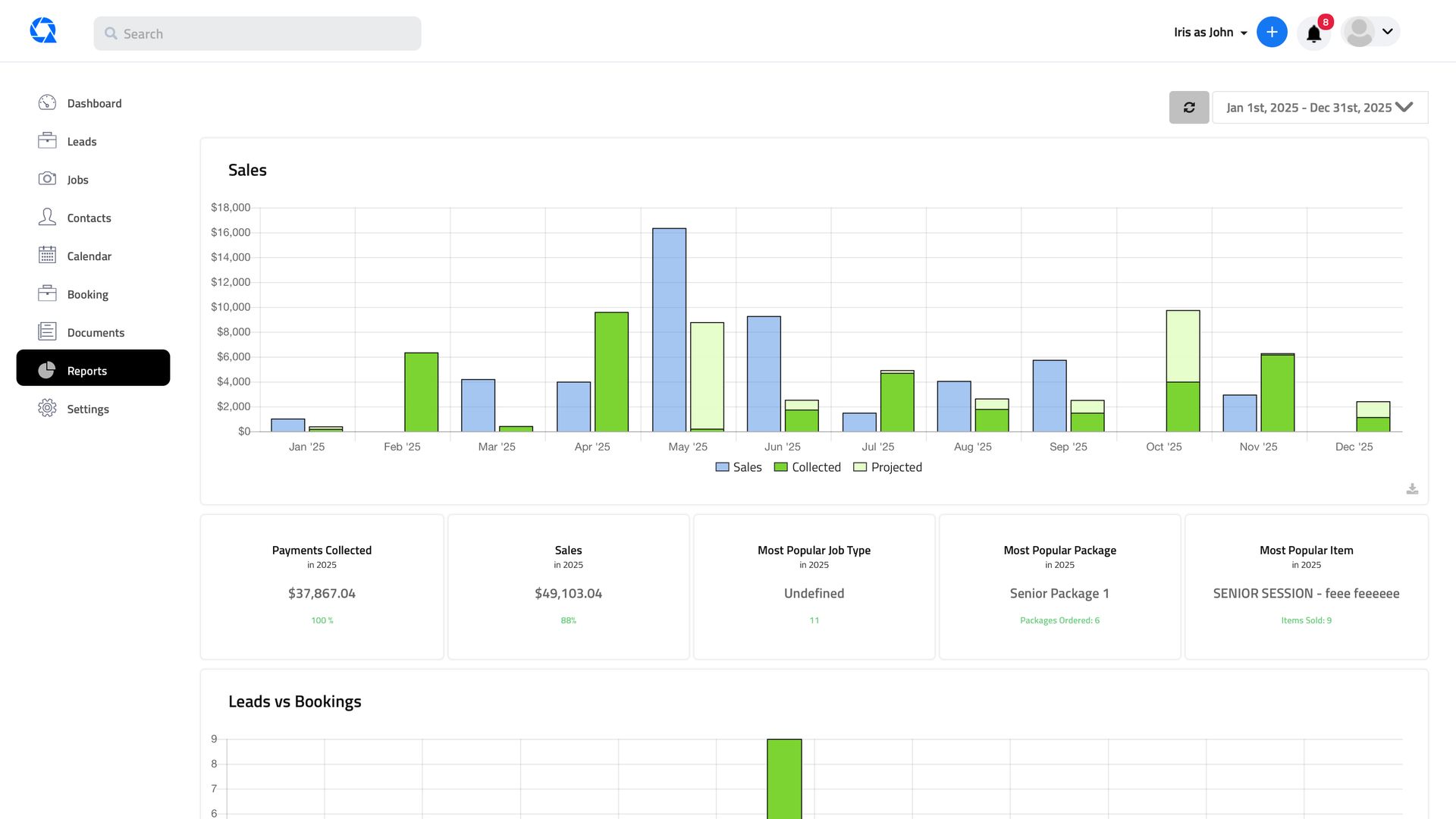Screen dimensions: 1456x819
Task: Toggle the Collected series in the chart legend
Action: coord(807,466)
